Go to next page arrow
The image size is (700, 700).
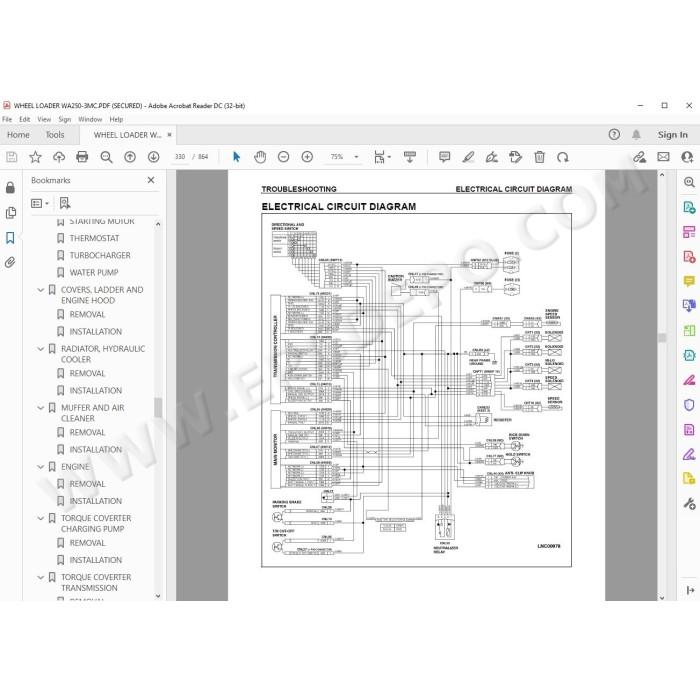[x=154, y=157]
